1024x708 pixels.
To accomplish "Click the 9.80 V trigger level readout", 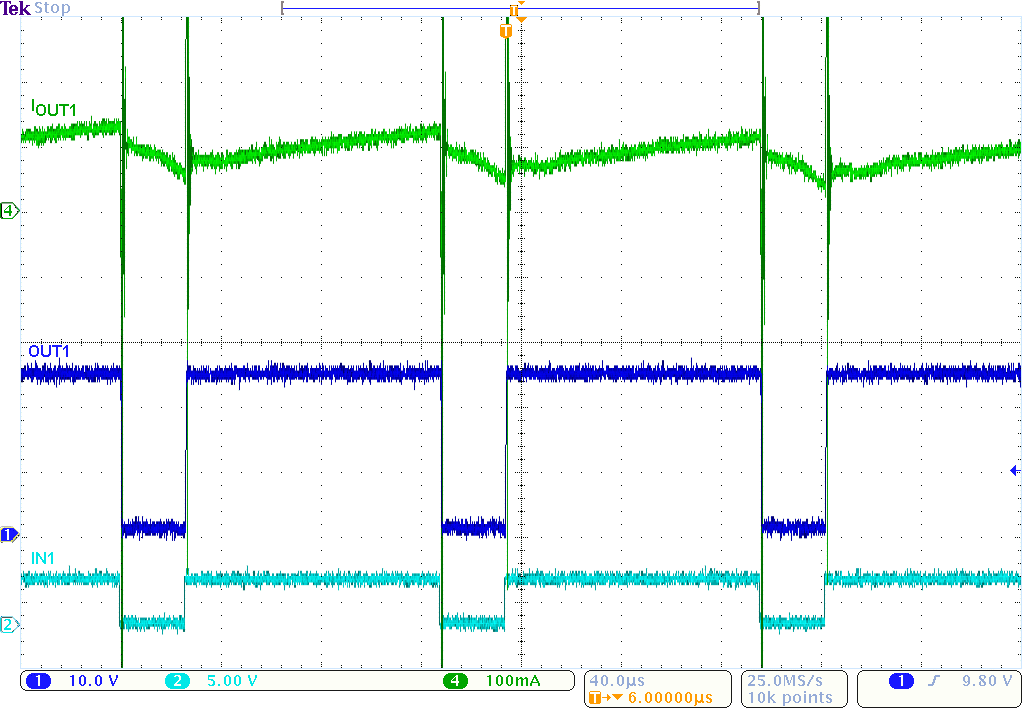I will coord(986,681).
